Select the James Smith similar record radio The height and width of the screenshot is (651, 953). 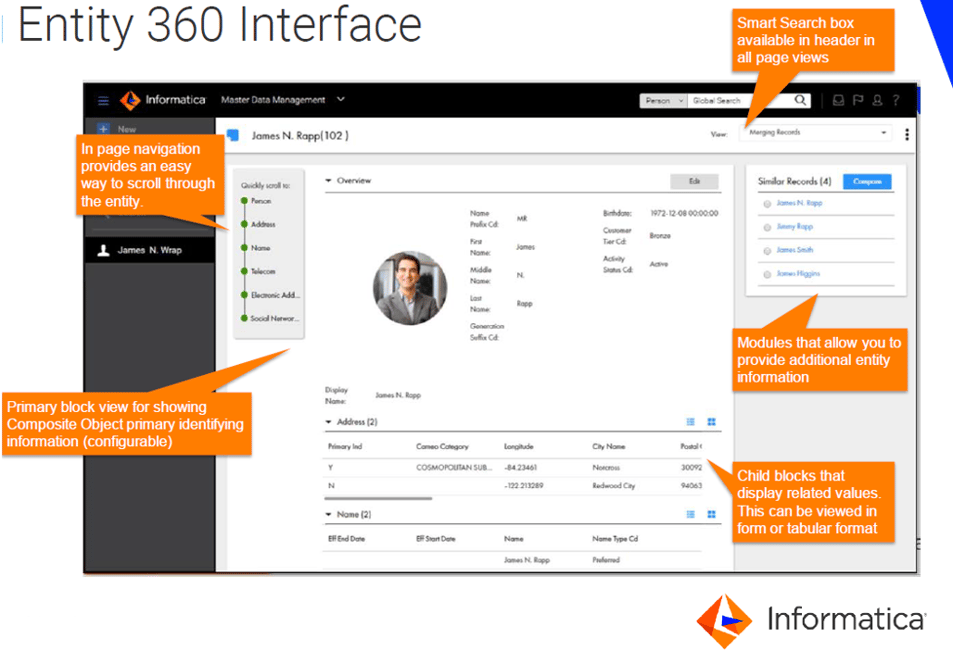[x=767, y=250]
